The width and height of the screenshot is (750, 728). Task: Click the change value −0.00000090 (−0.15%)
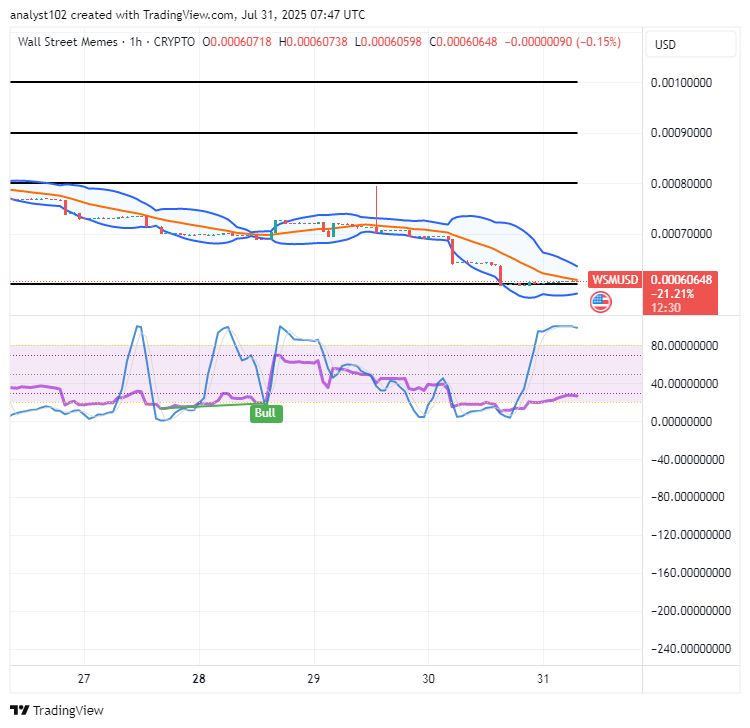coord(562,42)
